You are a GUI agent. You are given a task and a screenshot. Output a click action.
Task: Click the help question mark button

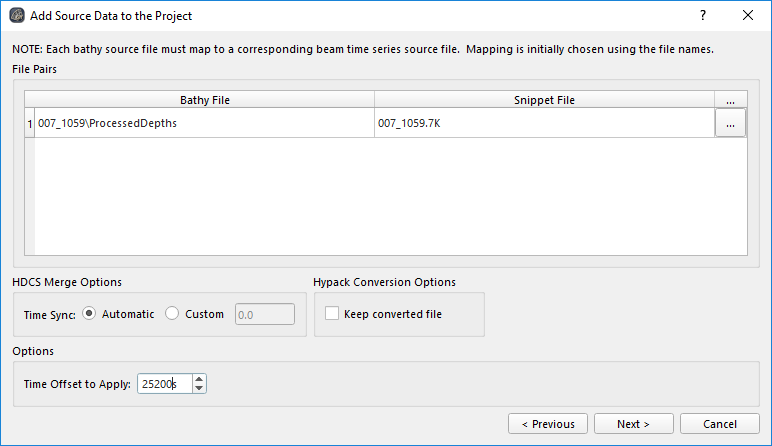[703, 16]
